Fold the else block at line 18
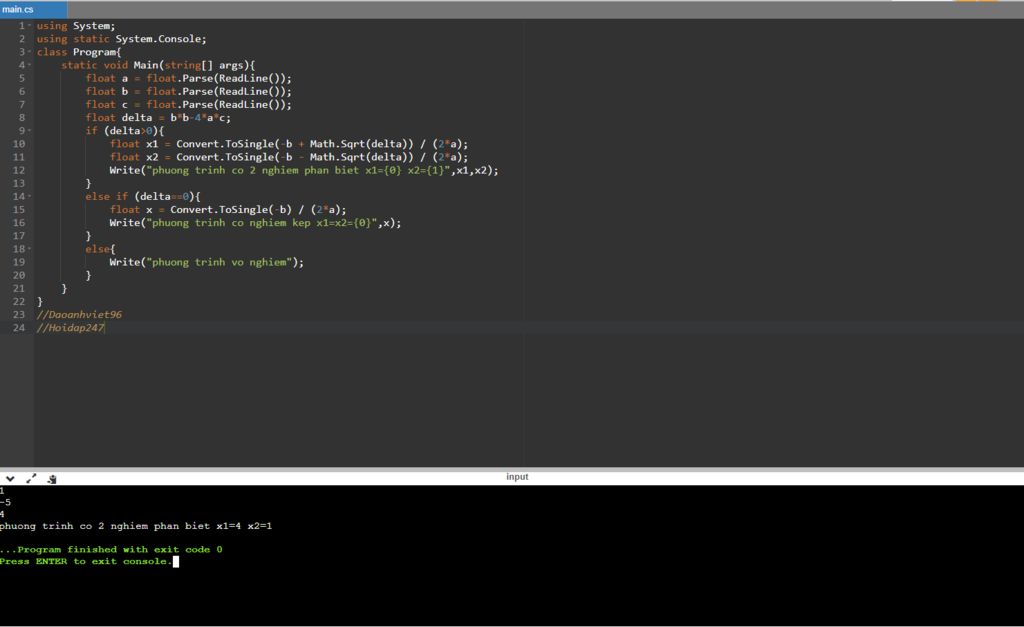The image size is (1024, 627). [29, 249]
